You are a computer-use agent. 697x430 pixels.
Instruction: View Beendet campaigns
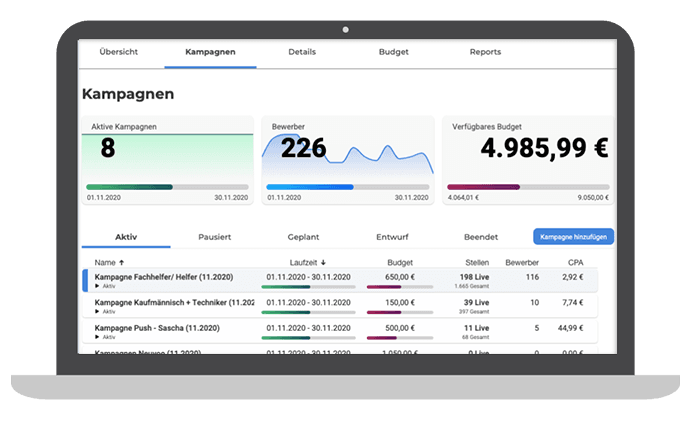tap(481, 237)
